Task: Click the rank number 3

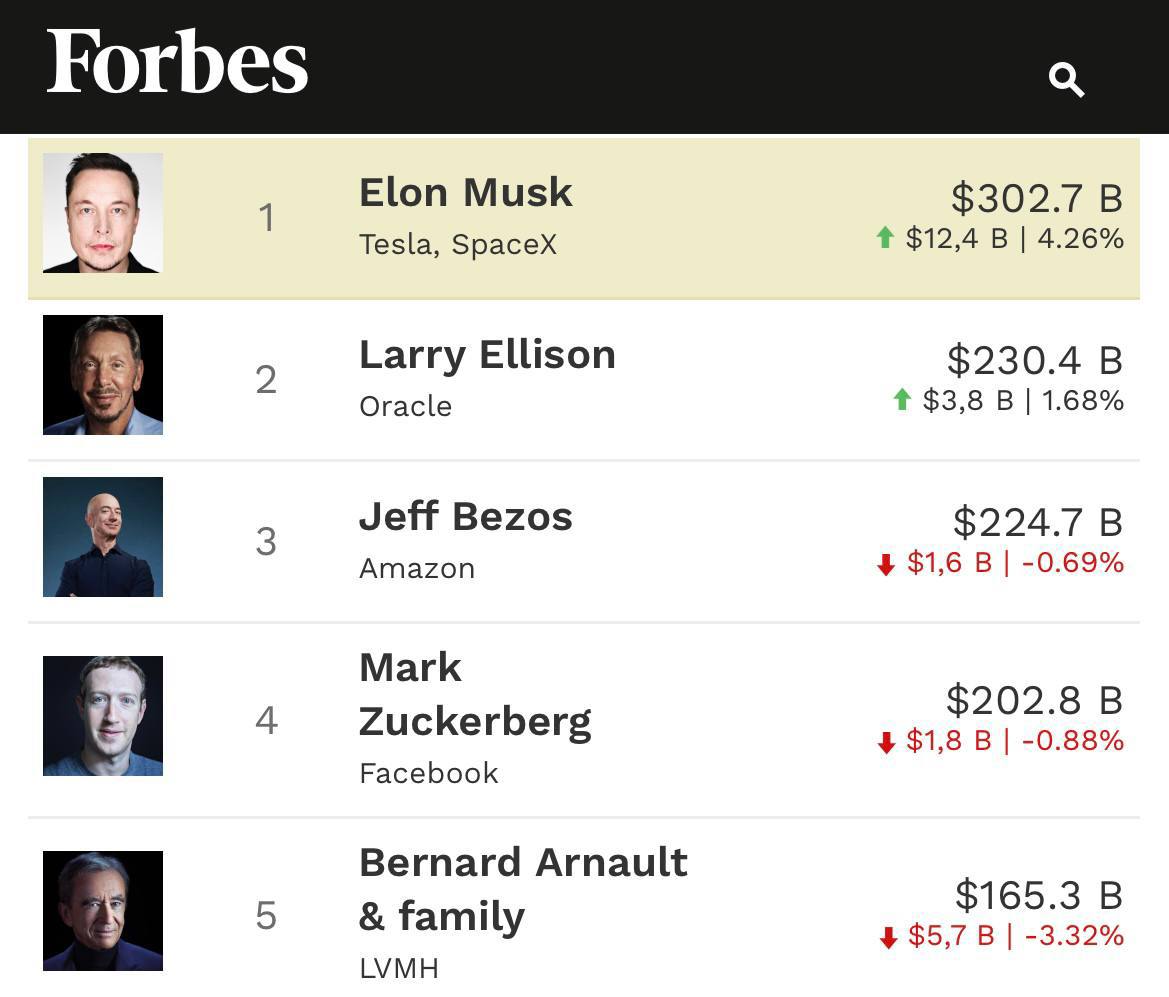Action: 266,541
